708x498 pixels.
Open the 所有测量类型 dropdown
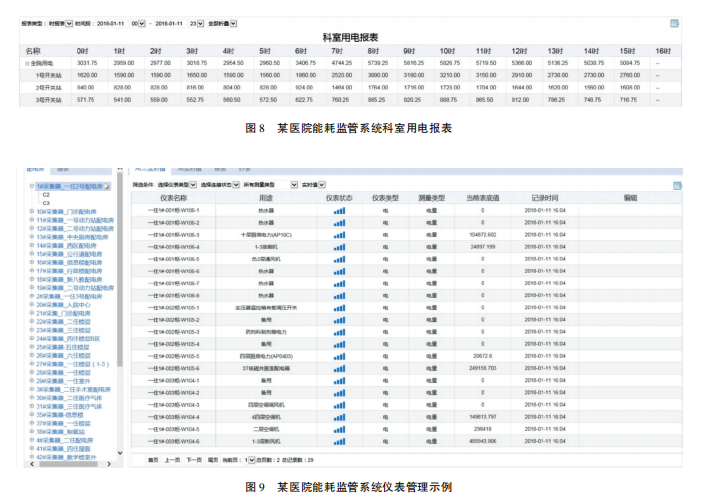click(294, 185)
